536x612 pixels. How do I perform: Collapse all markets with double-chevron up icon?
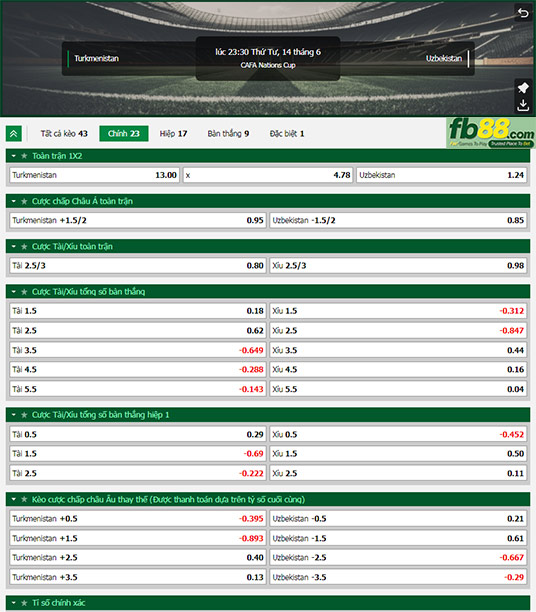tap(14, 134)
